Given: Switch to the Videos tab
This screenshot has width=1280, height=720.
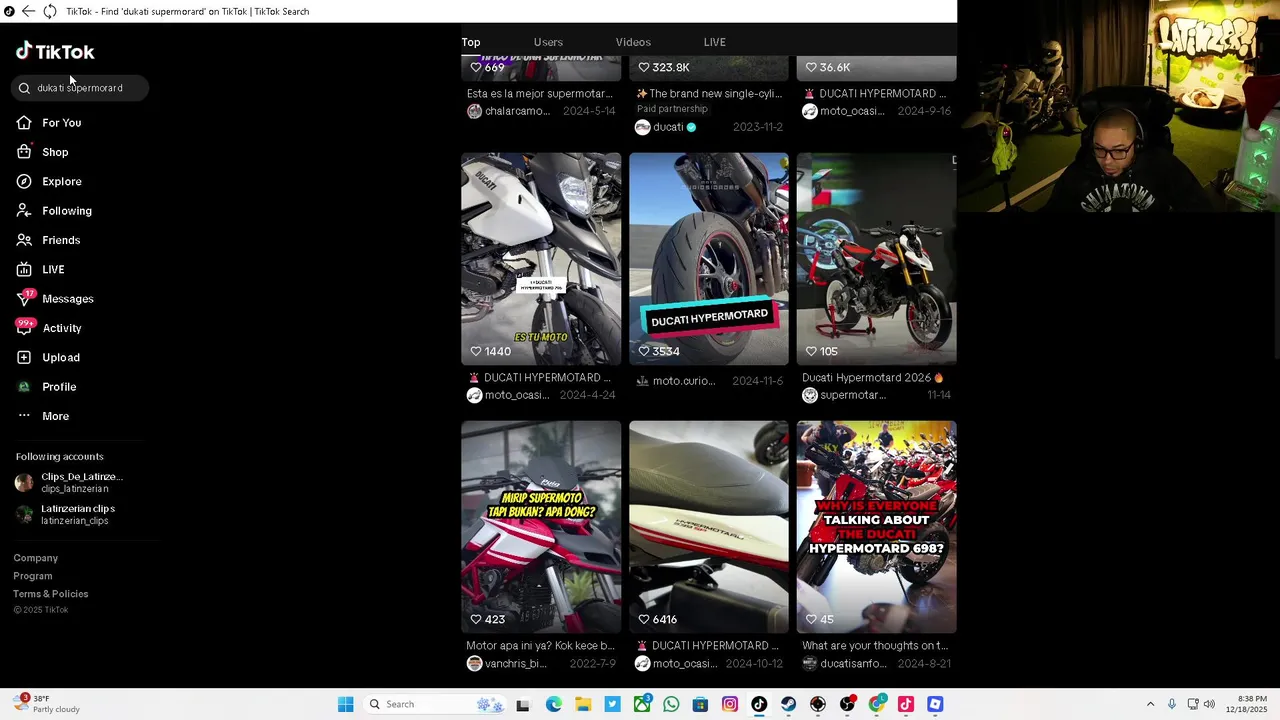Looking at the screenshot, I should (633, 42).
